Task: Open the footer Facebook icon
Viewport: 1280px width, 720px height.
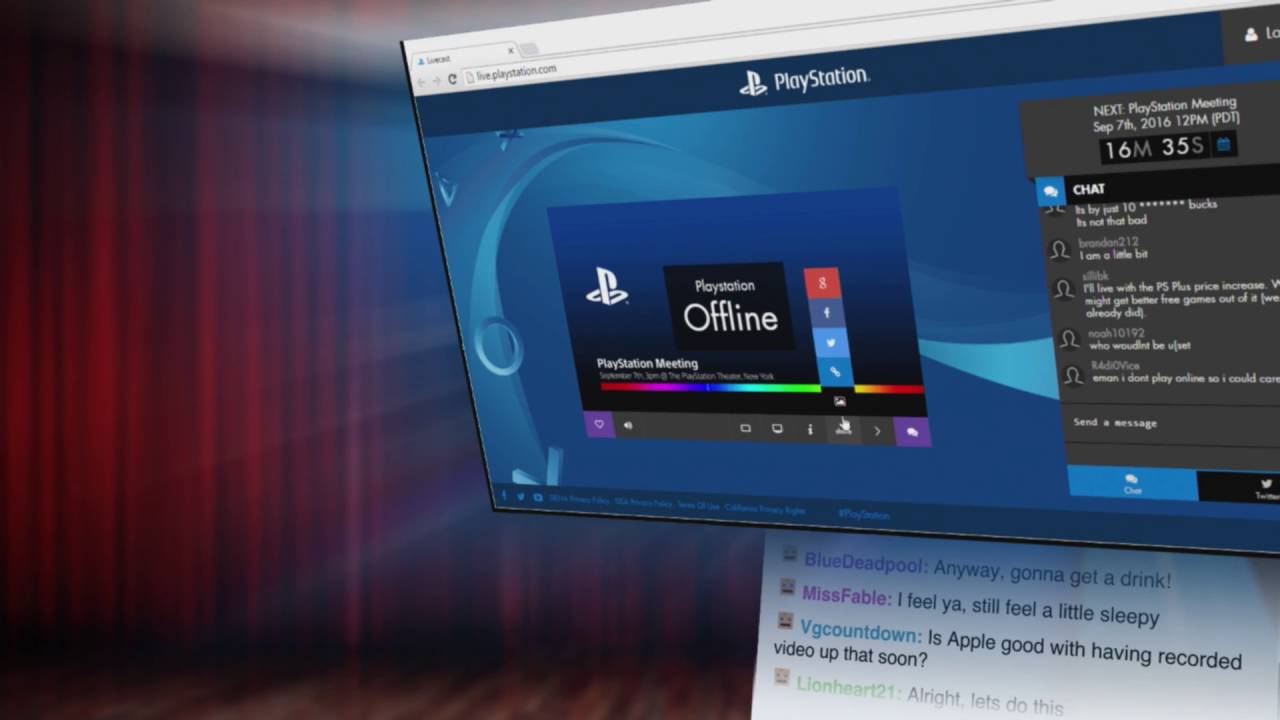Action: [504, 495]
